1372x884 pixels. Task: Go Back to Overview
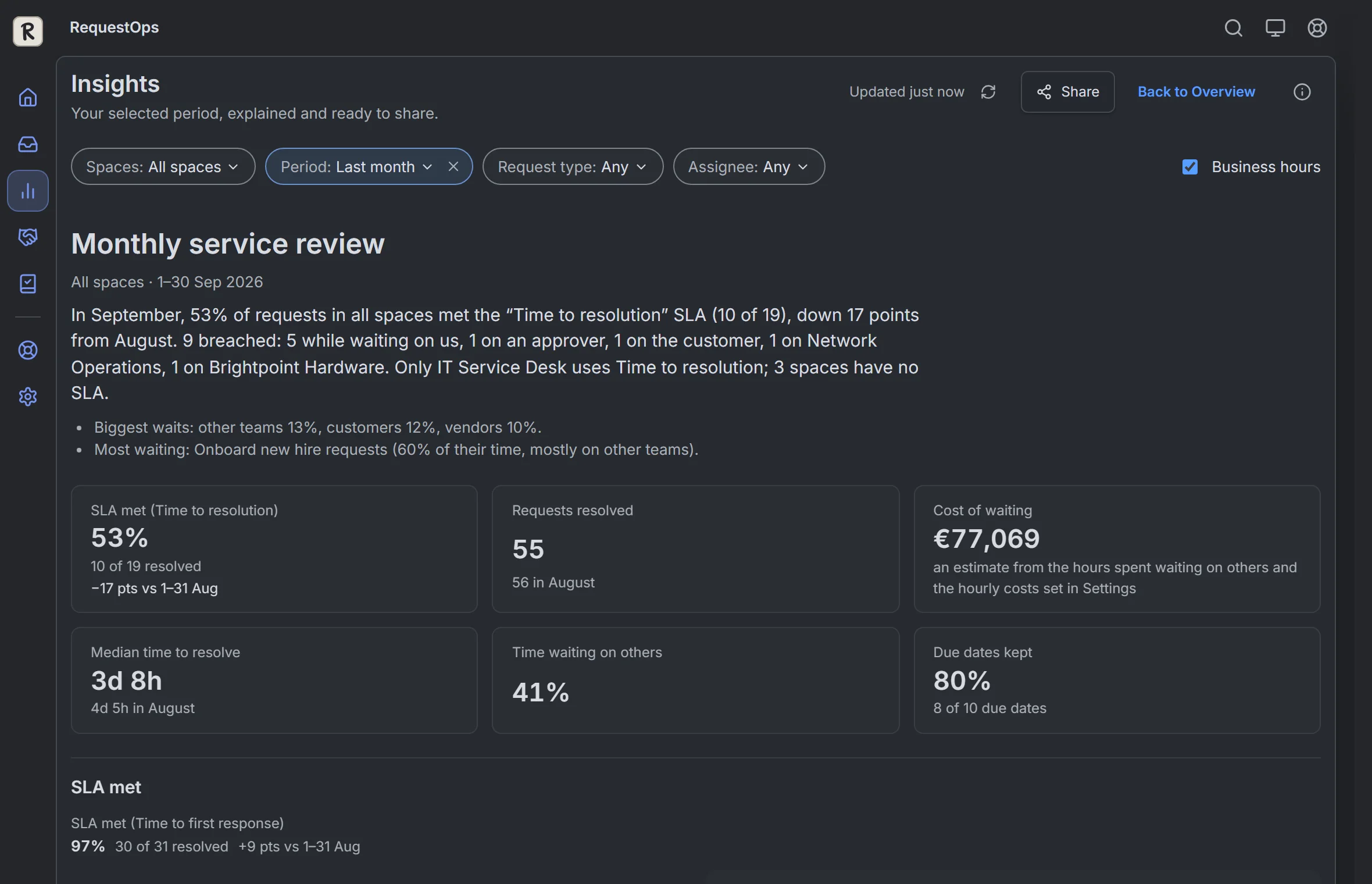[x=1196, y=92]
